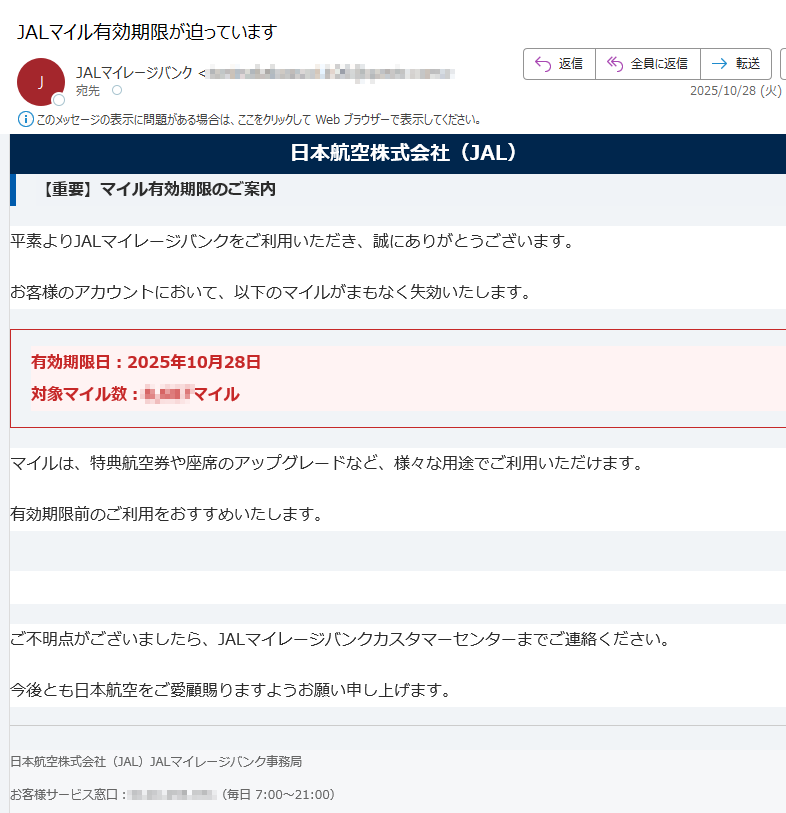The image size is (786, 813).
Task: Click the blurred sender email address
Action: 330,73
